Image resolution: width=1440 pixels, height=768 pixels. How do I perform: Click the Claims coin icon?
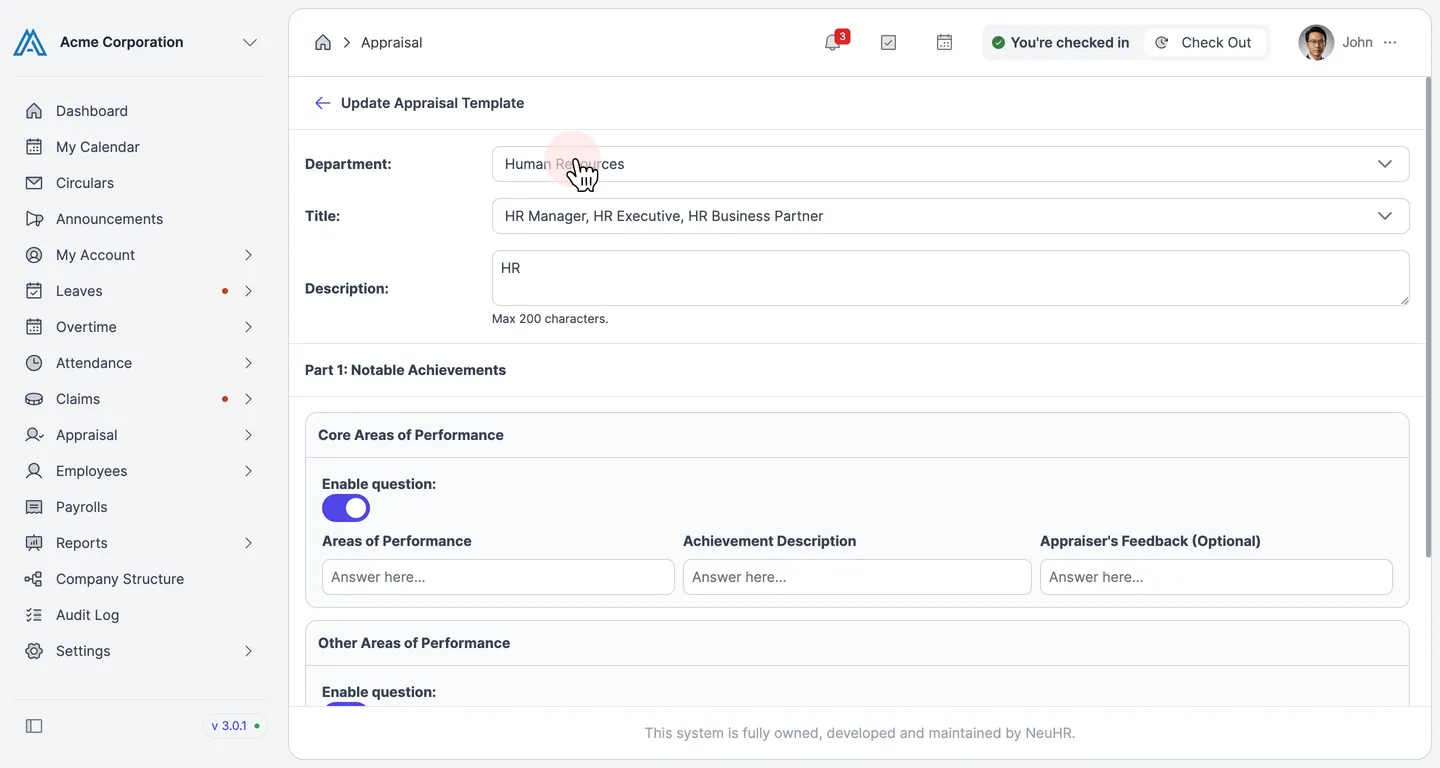[34, 399]
